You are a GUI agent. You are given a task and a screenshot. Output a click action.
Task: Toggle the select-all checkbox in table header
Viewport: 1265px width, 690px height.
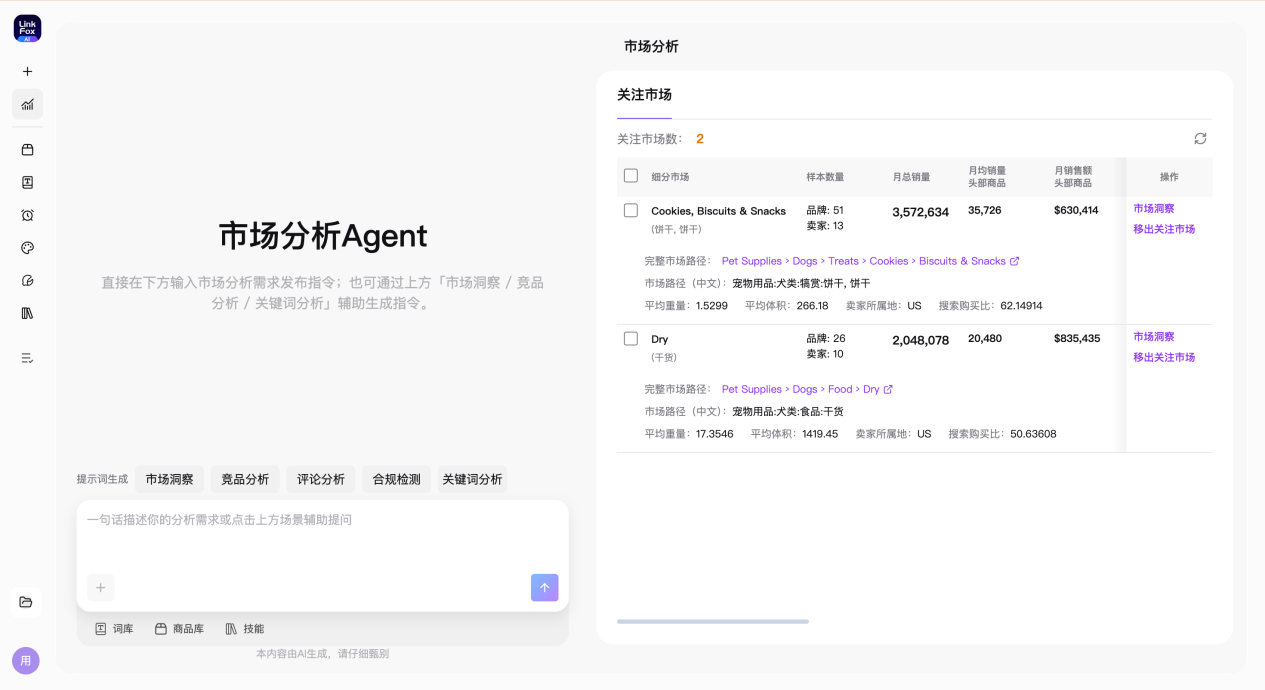[630, 175]
